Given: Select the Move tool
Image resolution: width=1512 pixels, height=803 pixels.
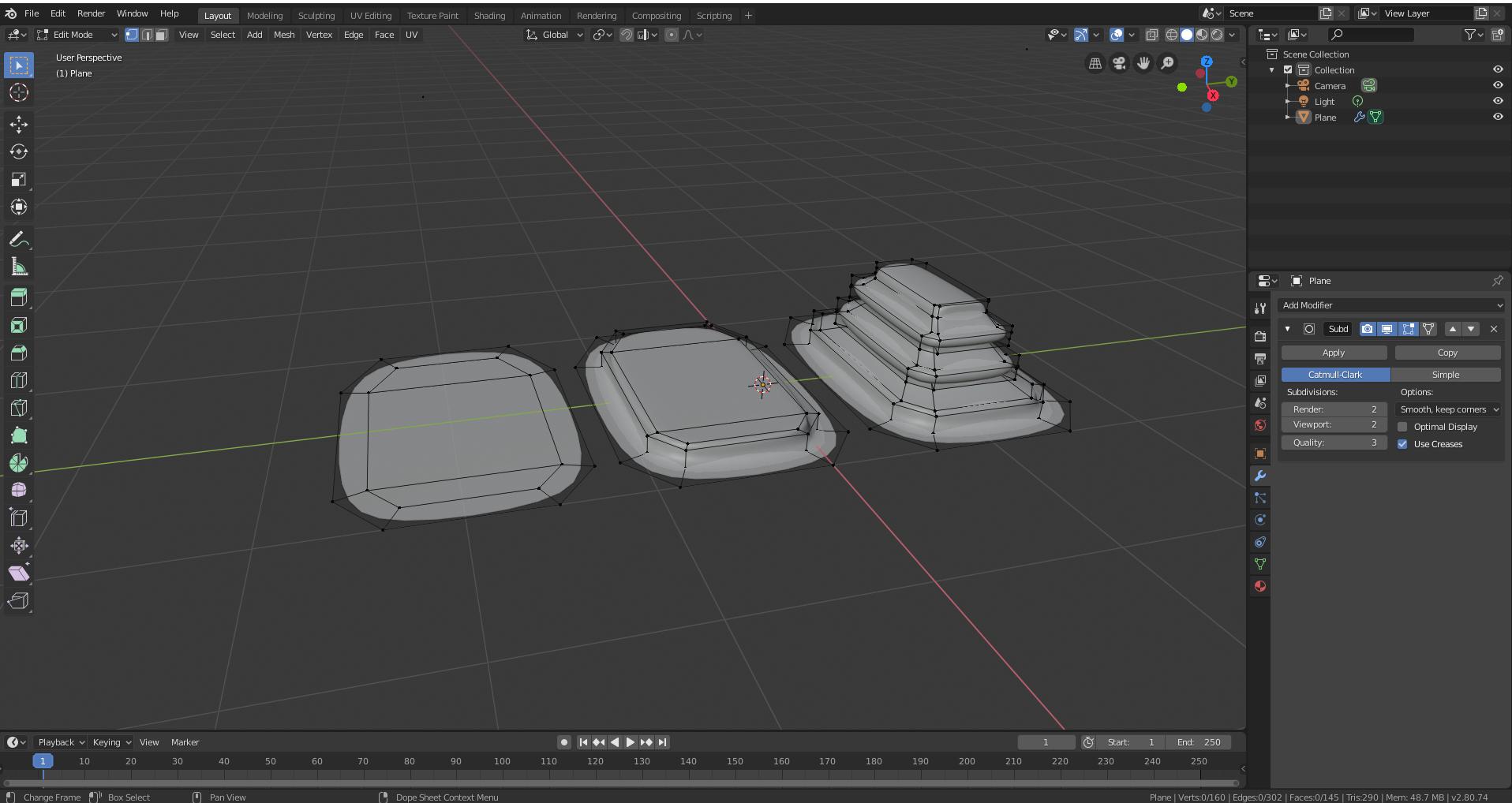Looking at the screenshot, I should (x=19, y=125).
